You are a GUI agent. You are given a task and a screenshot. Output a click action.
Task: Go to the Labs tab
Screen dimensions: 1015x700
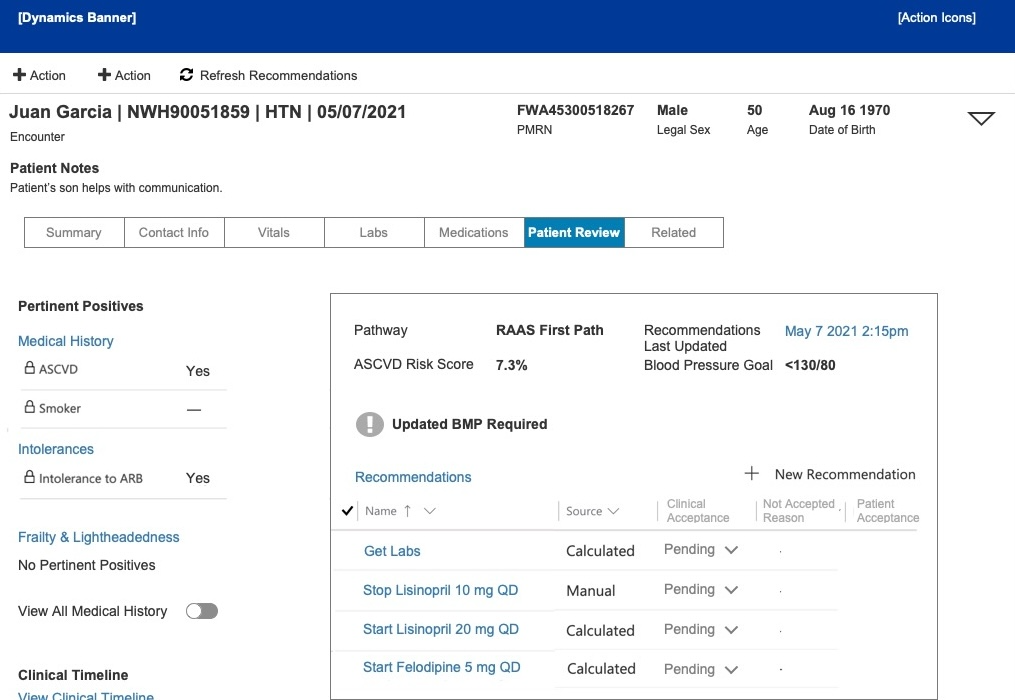coord(374,232)
